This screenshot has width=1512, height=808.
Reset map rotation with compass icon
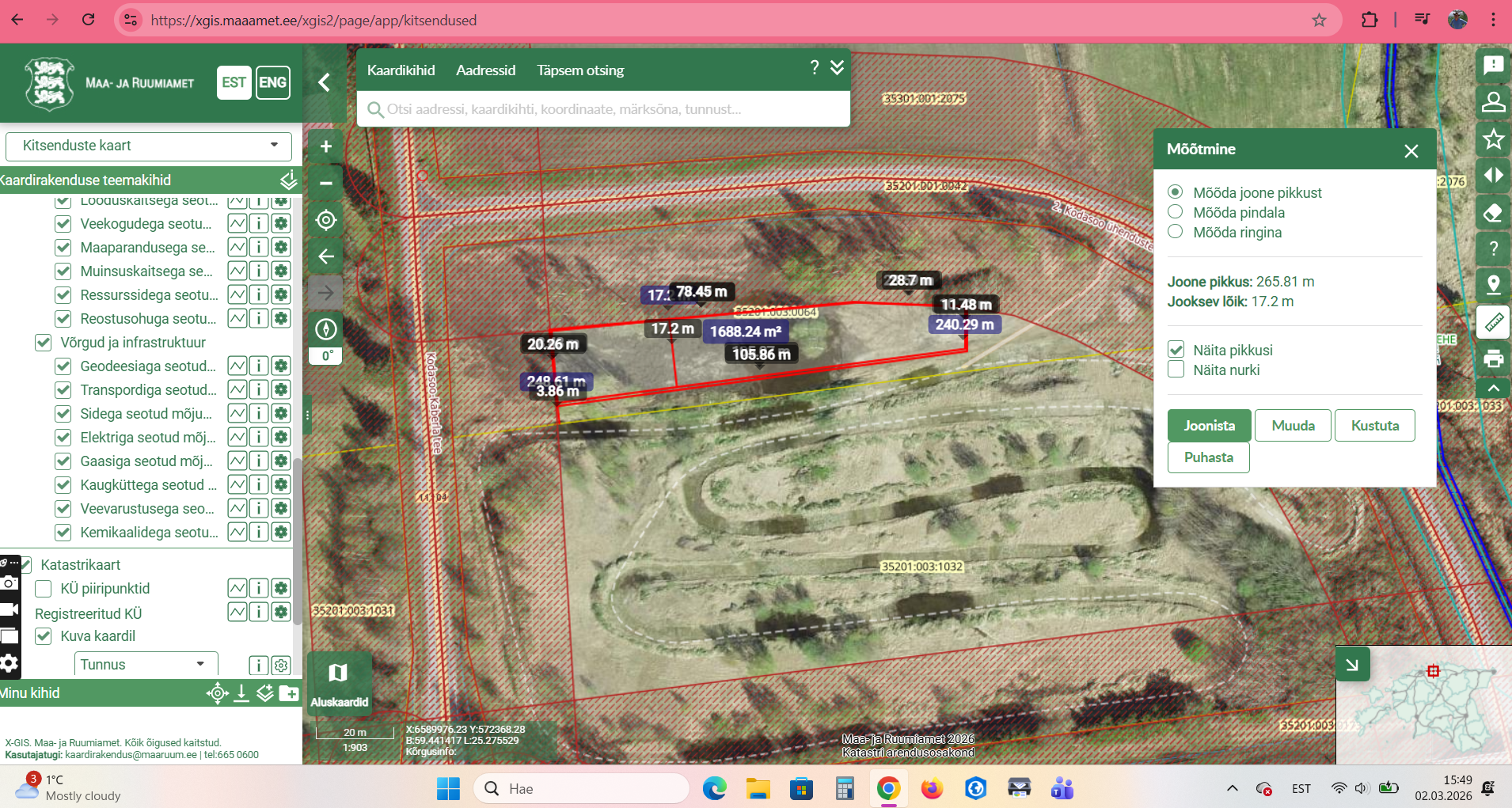(325, 329)
